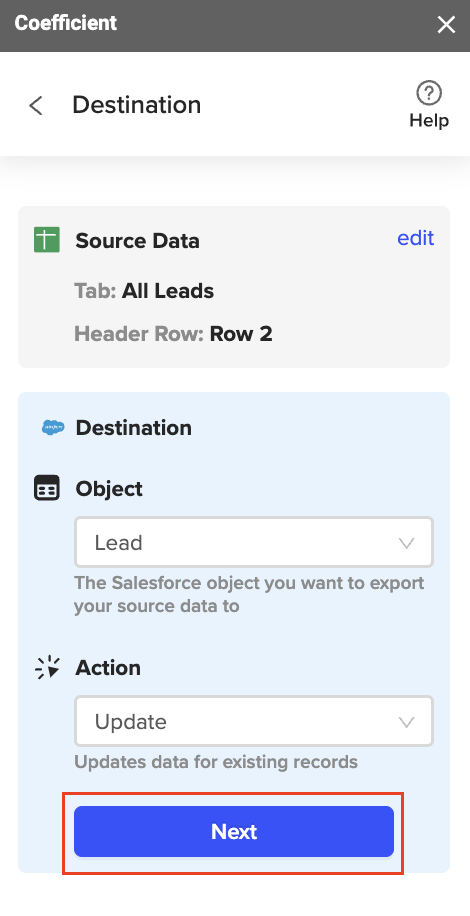470x916 pixels.
Task: Click the Source Data heading
Action: pyautogui.click(x=137, y=241)
